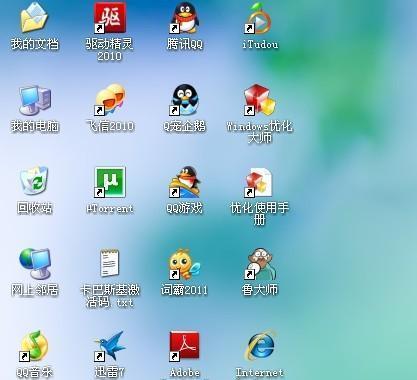Launch 词霸2011 shortcut icon

184,264
